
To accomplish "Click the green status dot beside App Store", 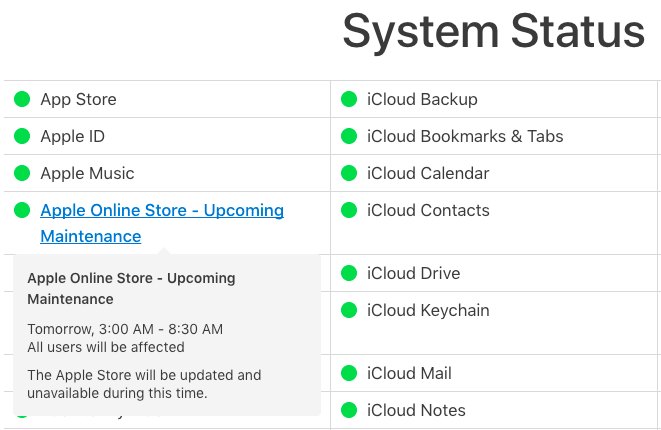I will click(x=22, y=99).
